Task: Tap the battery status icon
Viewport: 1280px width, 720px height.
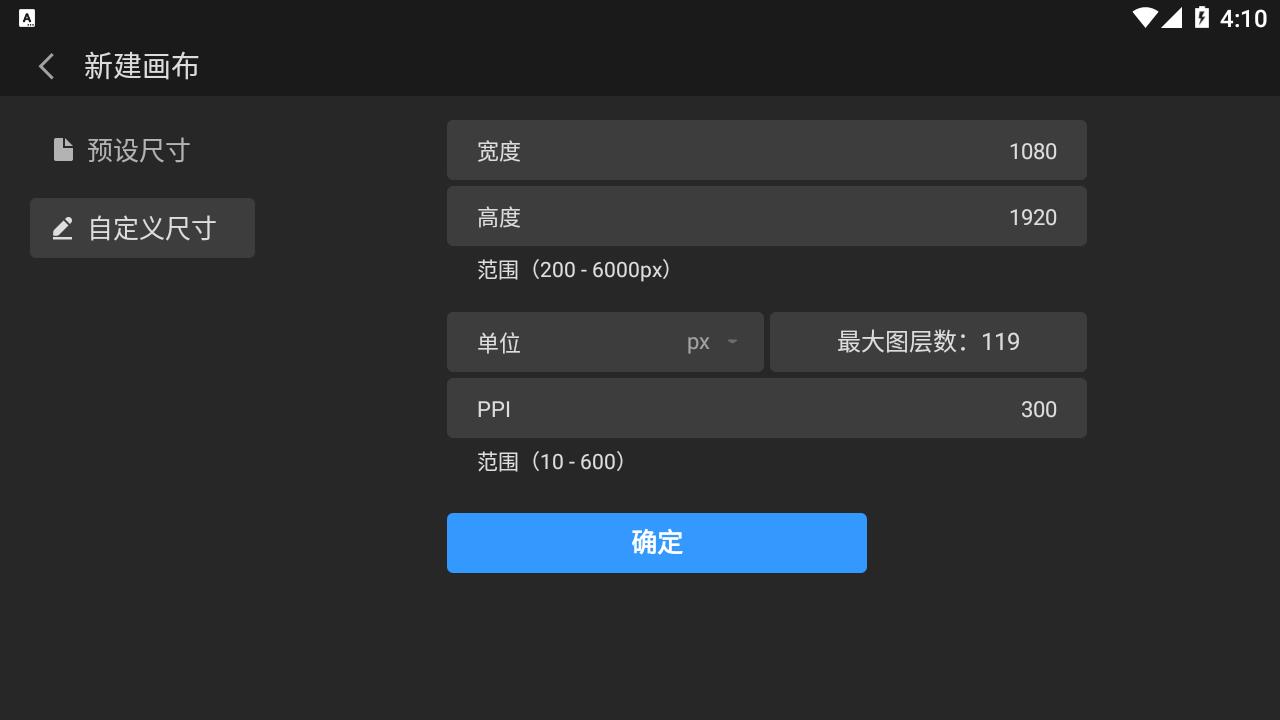Action: tap(1202, 18)
